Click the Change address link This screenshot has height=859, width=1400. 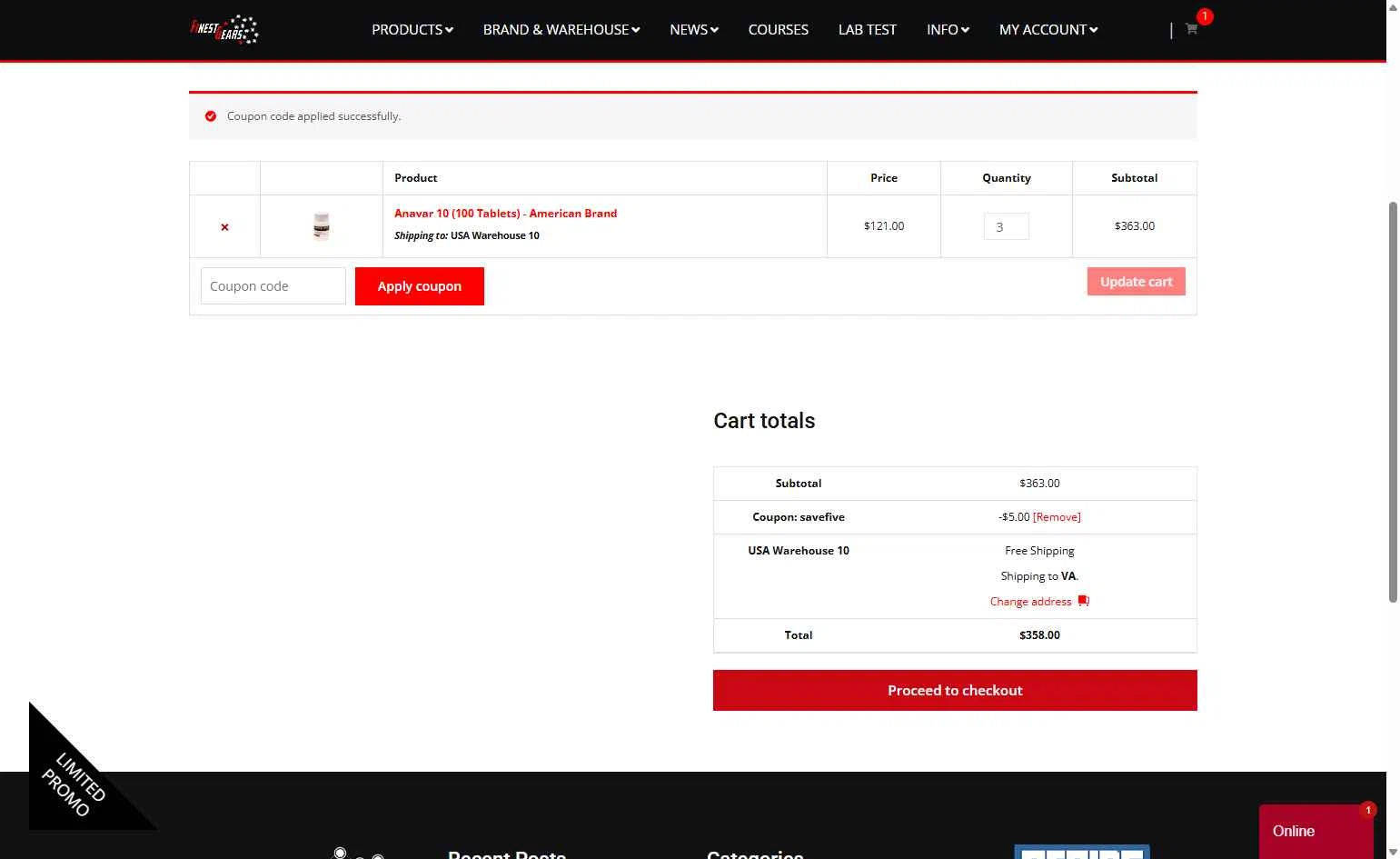[1030, 602]
